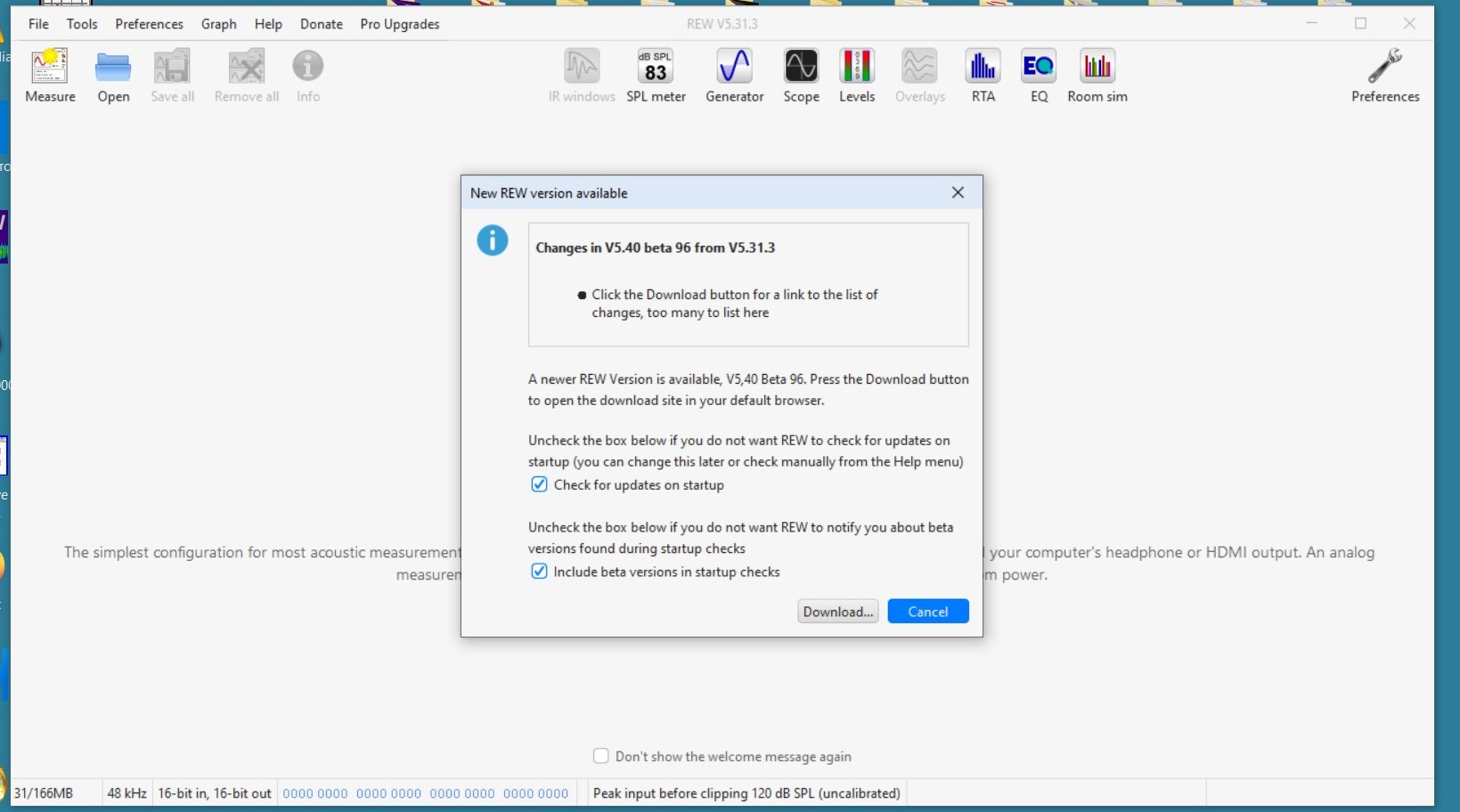Viewport: 1460px width, 812px height.
Task: Open the Pro Upgrades menu
Action: (400, 24)
